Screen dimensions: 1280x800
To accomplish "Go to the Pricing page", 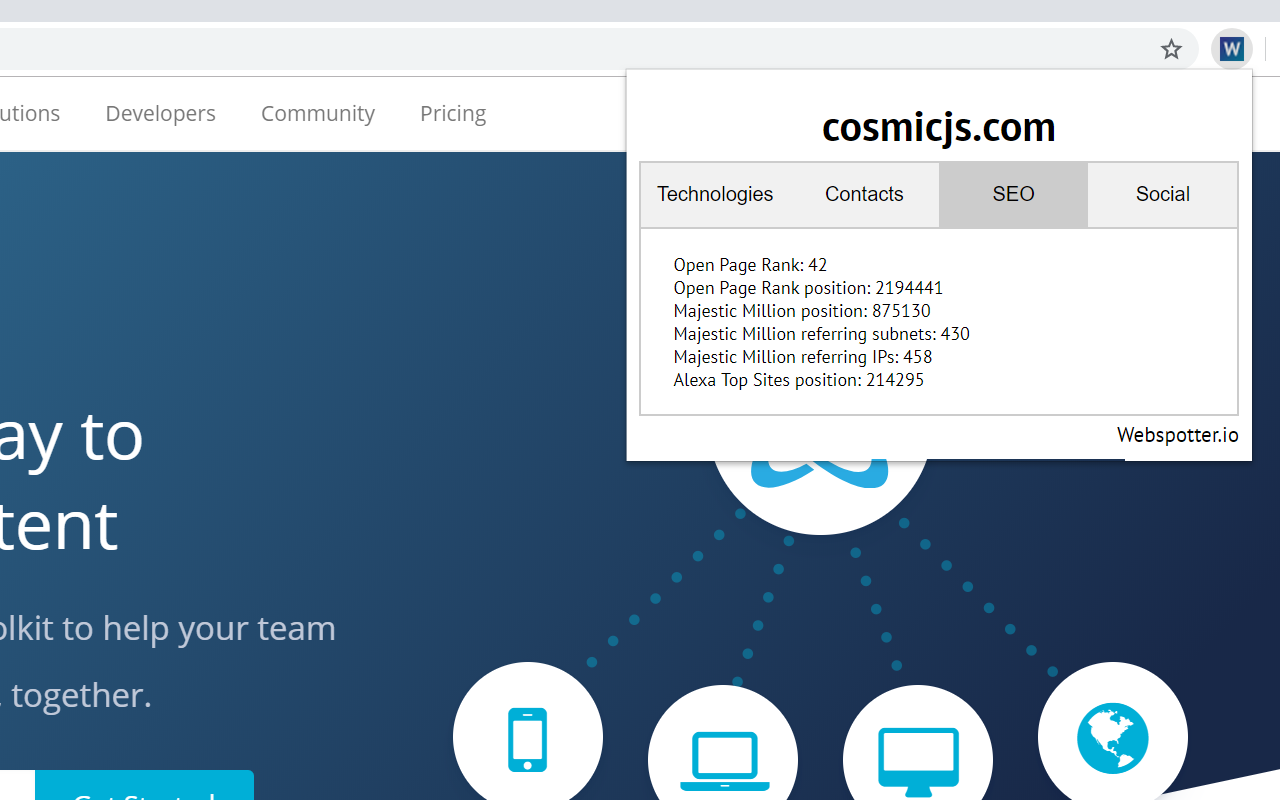I will tap(453, 114).
